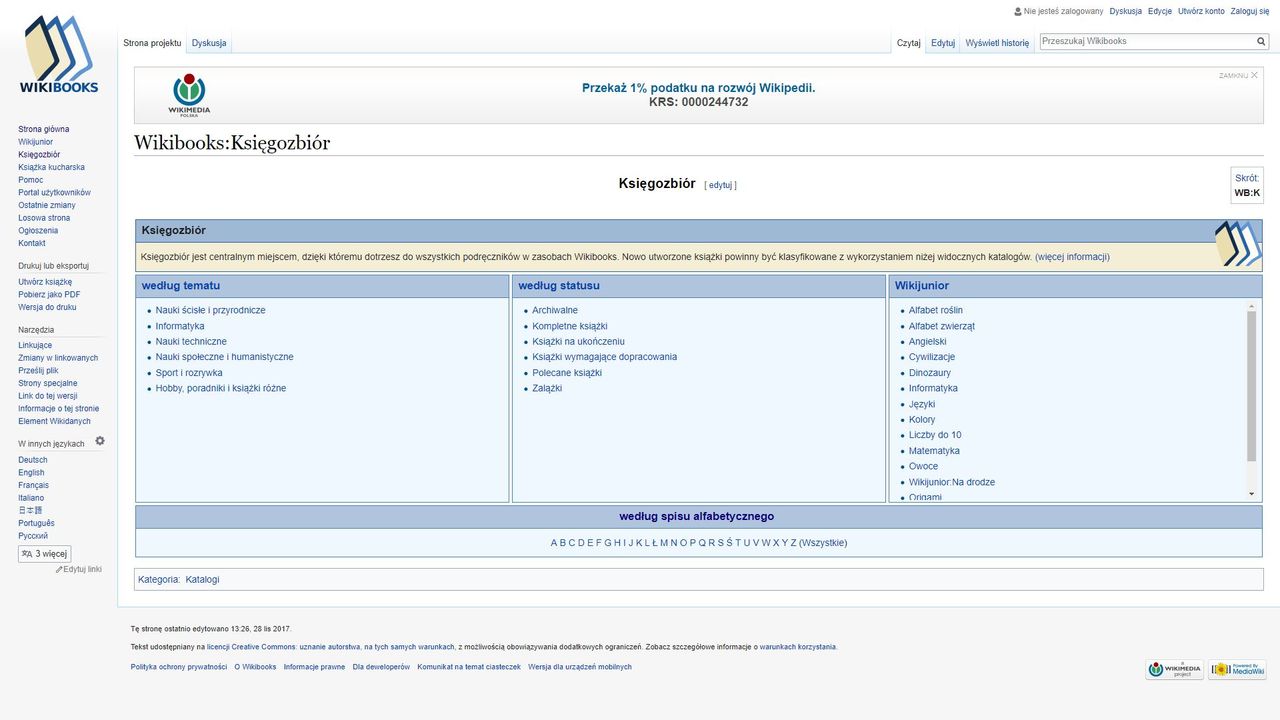Open Liczby do 10 in Wikijunior
Viewport: 1280px width, 720px height.
point(935,435)
